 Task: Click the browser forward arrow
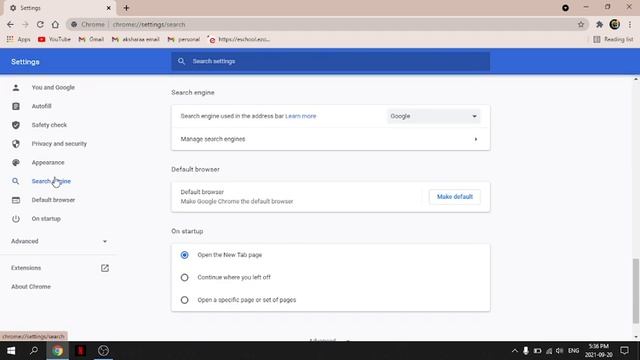(x=25, y=24)
